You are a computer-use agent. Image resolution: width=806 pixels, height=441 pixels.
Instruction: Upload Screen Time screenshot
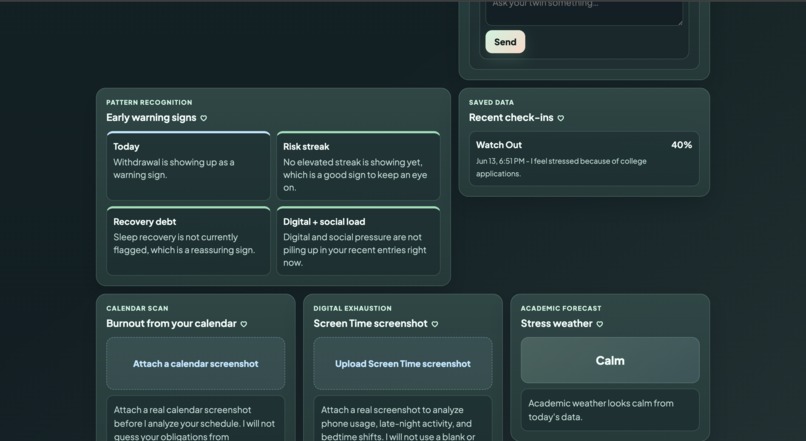click(403, 363)
